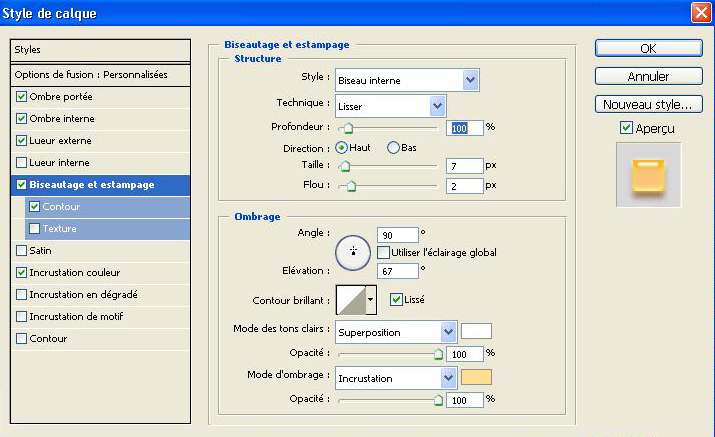Click the Flou value field showing 2
This screenshot has width=715, height=437.
point(464,186)
